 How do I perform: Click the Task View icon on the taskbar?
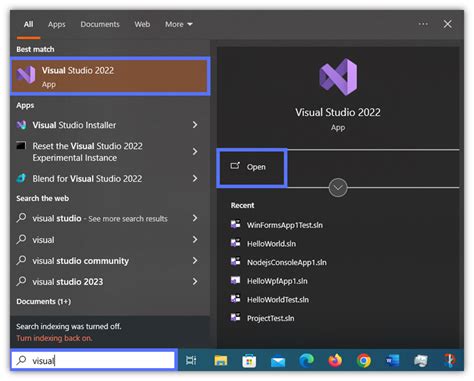coord(191,360)
